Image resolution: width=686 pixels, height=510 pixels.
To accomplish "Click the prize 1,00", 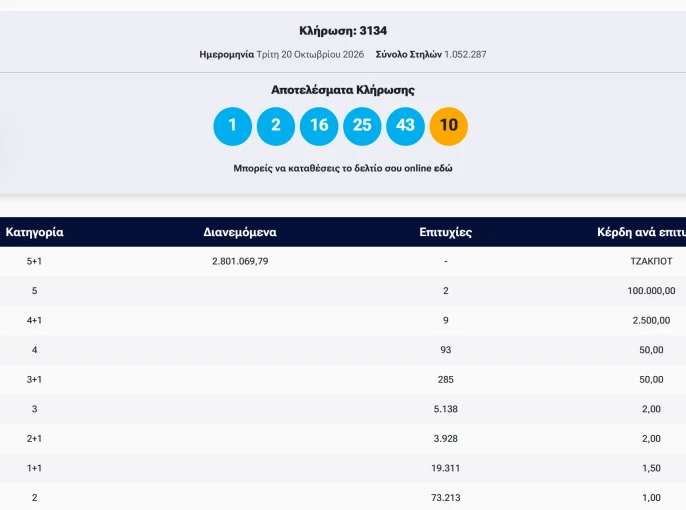I will click(x=651, y=497).
